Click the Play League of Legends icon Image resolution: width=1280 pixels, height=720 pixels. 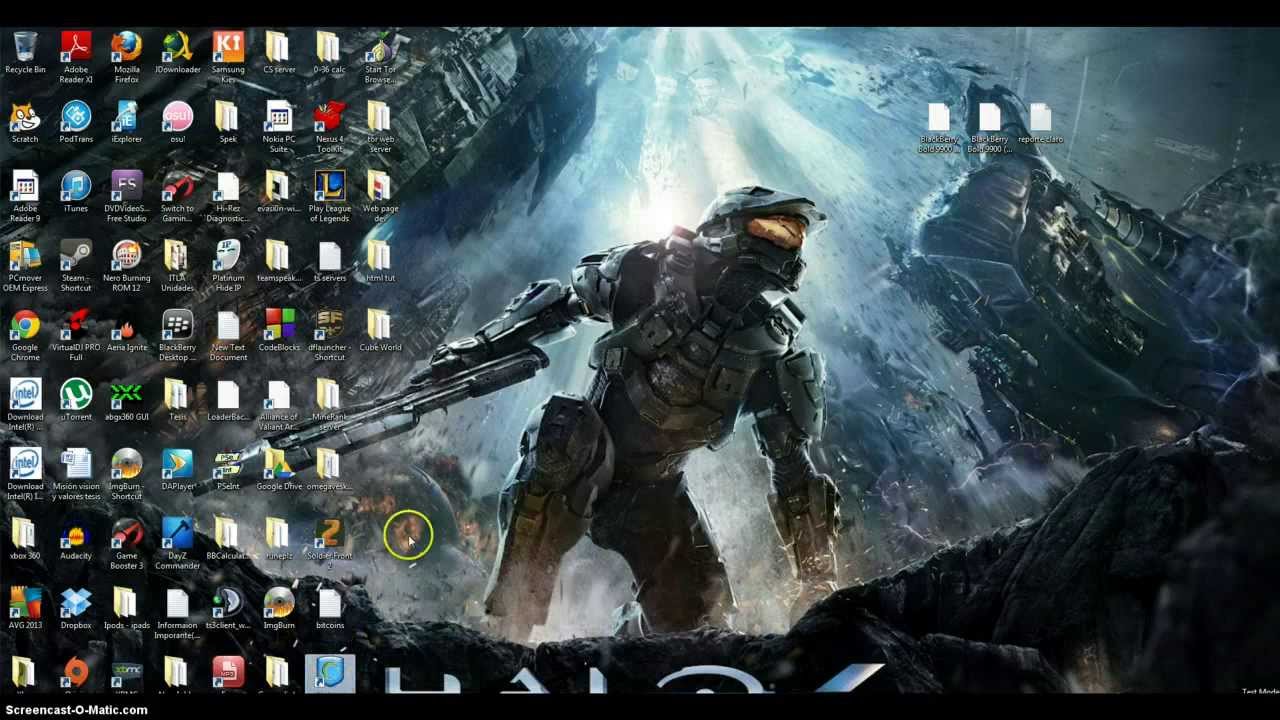tap(329, 196)
